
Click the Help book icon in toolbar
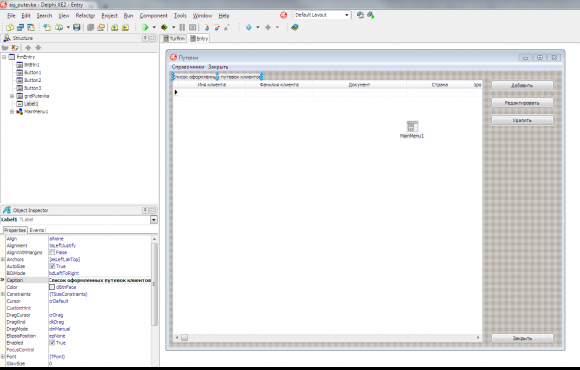295,27
